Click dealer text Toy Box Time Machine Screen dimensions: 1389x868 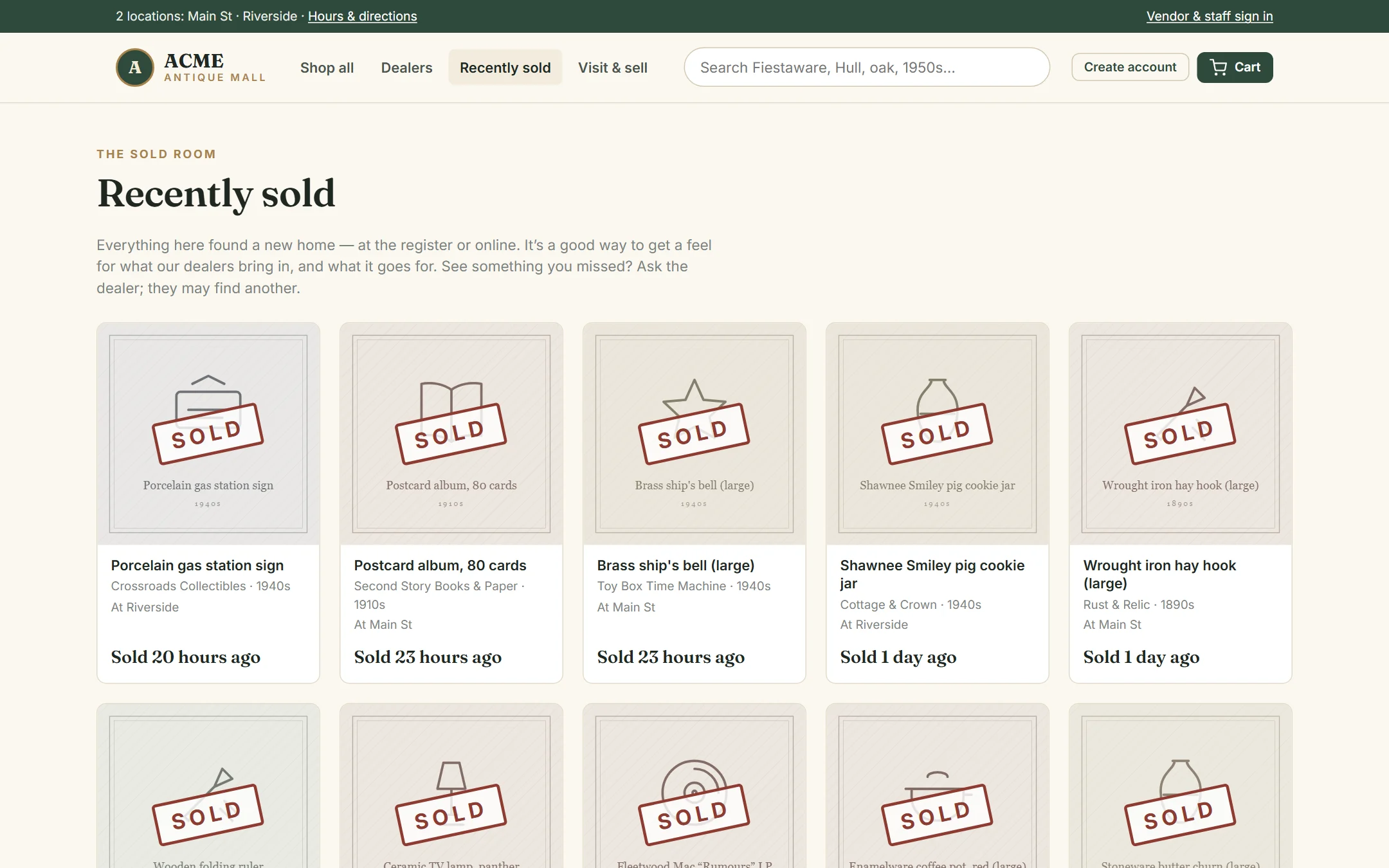(662, 586)
